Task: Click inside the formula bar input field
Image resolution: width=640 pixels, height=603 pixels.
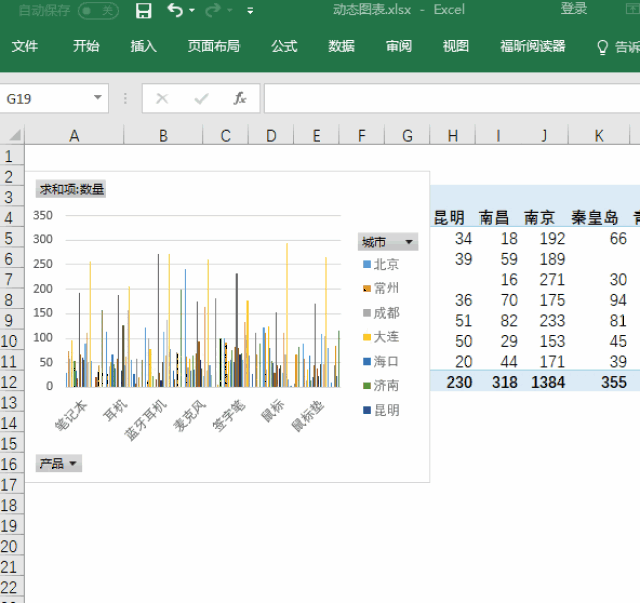Action: click(x=450, y=99)
